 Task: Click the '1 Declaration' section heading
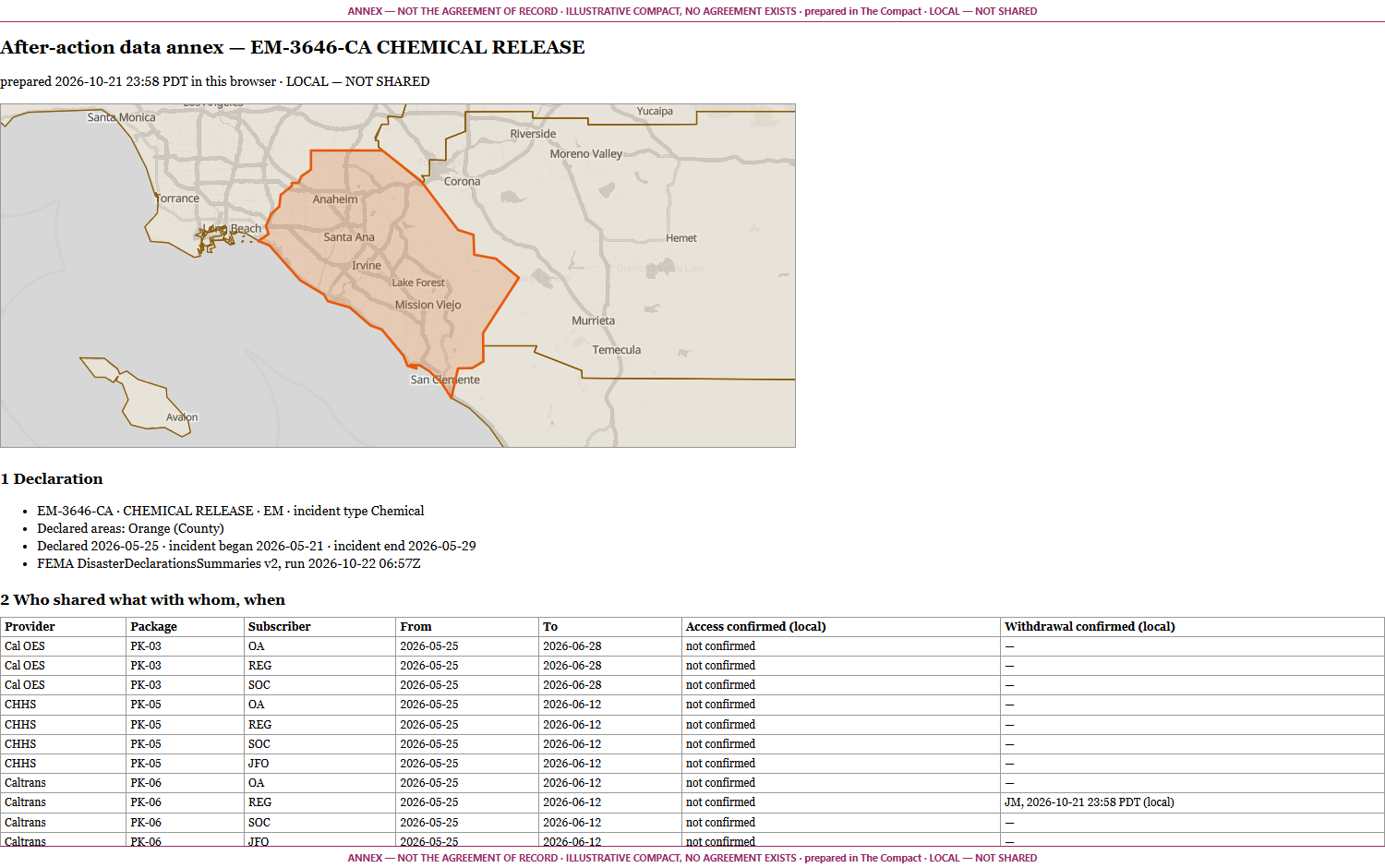coord(52,478)
